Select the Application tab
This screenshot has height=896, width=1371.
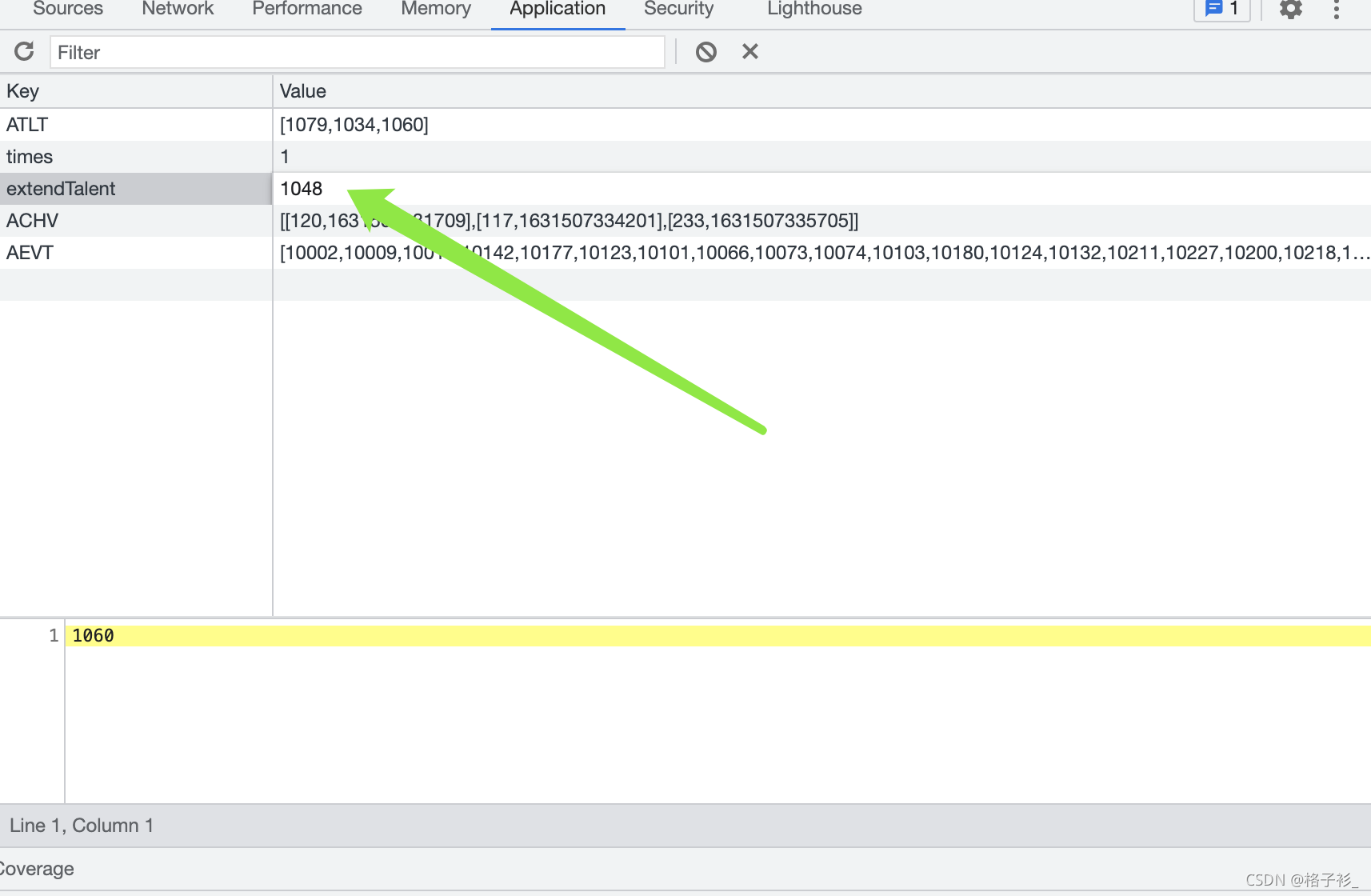pos(558,9)
